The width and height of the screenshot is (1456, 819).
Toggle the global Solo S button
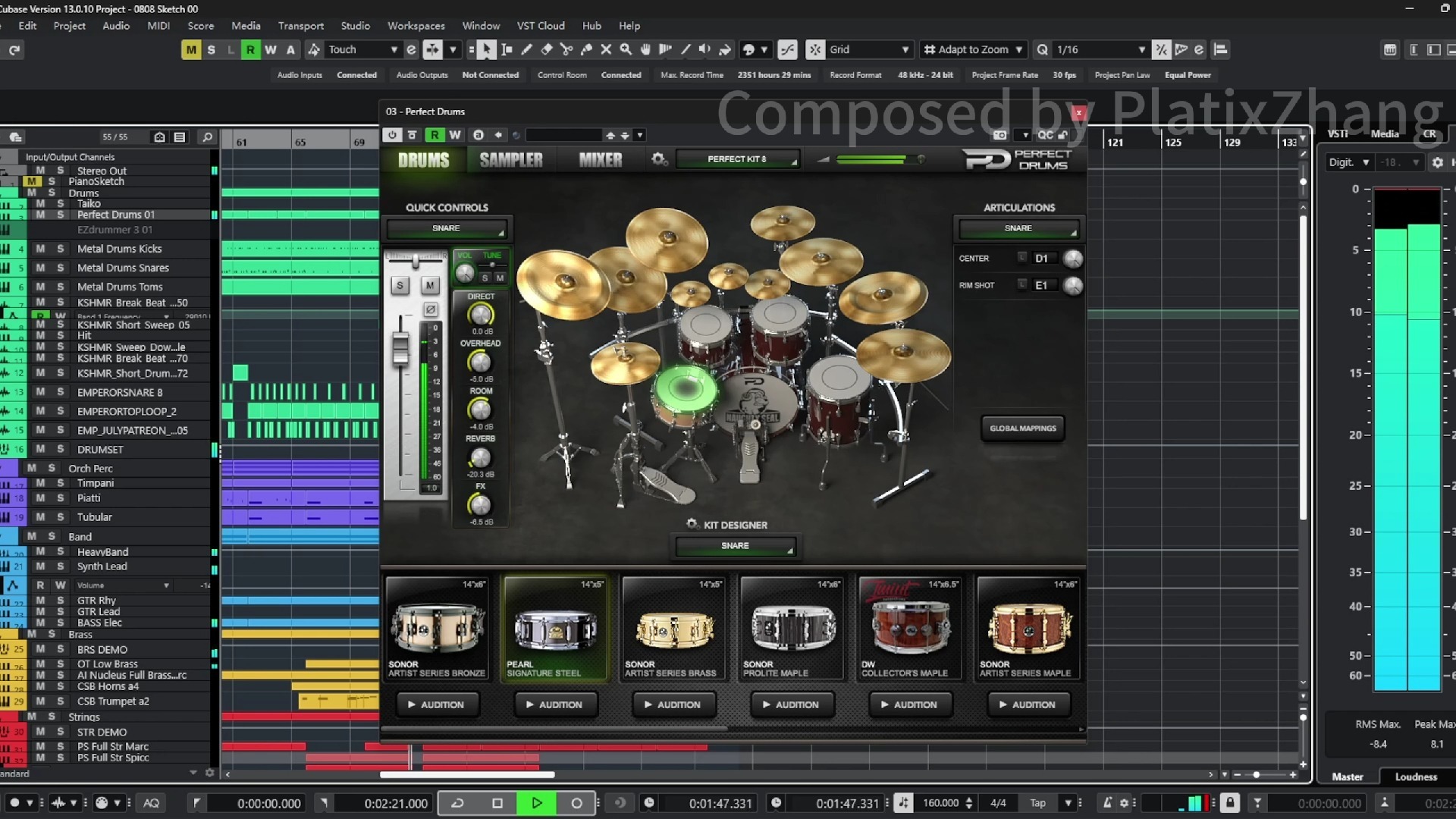211,50
